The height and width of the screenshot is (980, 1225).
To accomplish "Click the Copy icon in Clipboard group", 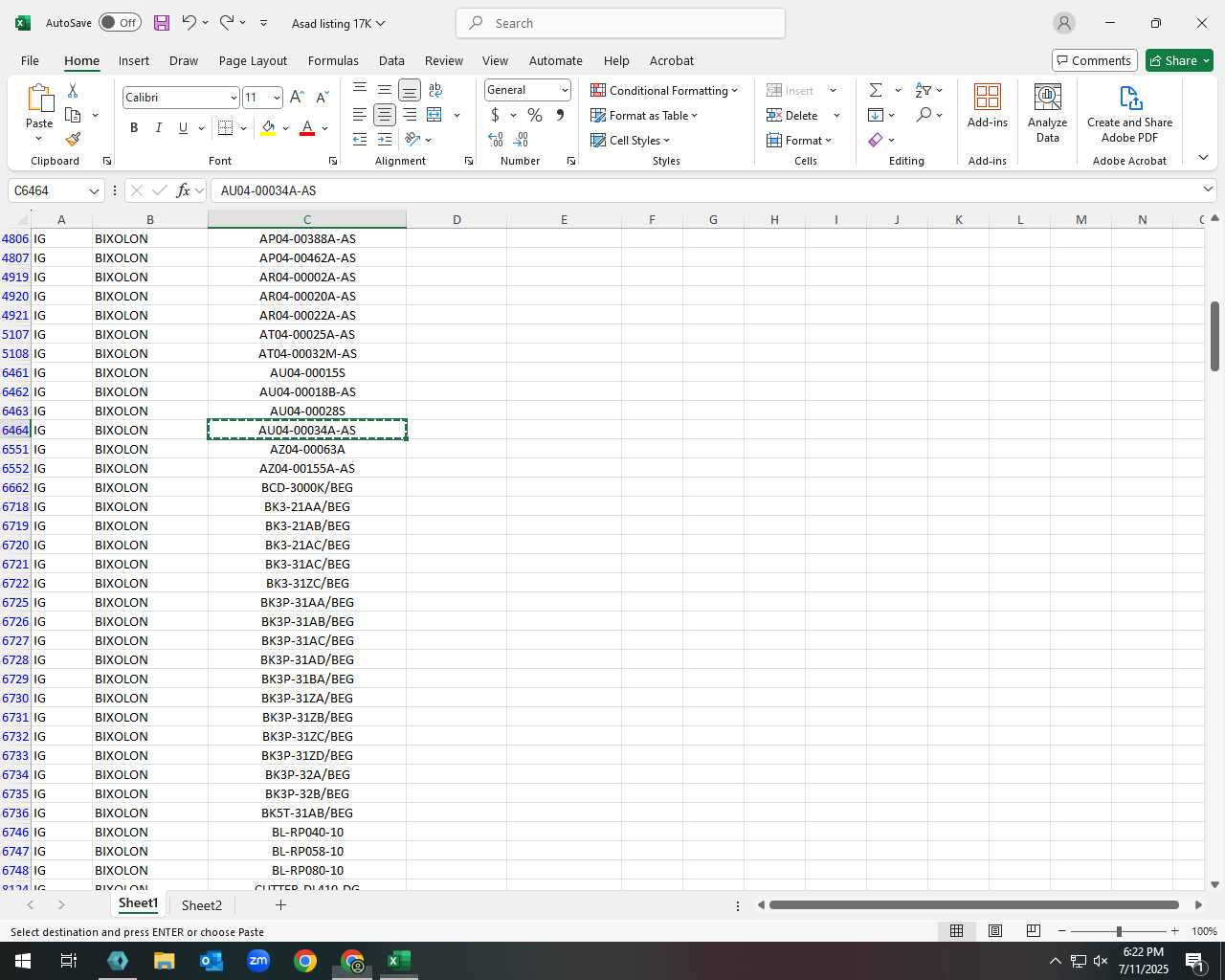I will pos(73,115).
